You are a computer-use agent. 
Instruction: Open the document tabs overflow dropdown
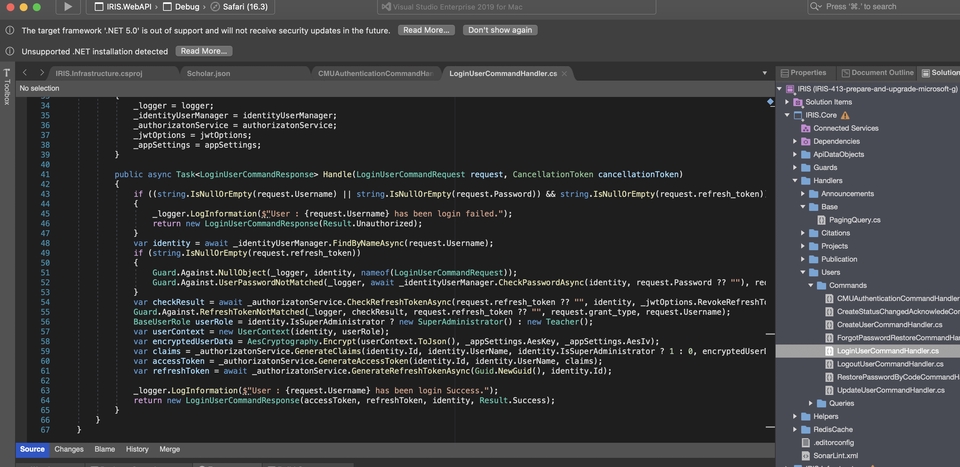(764, 73)
